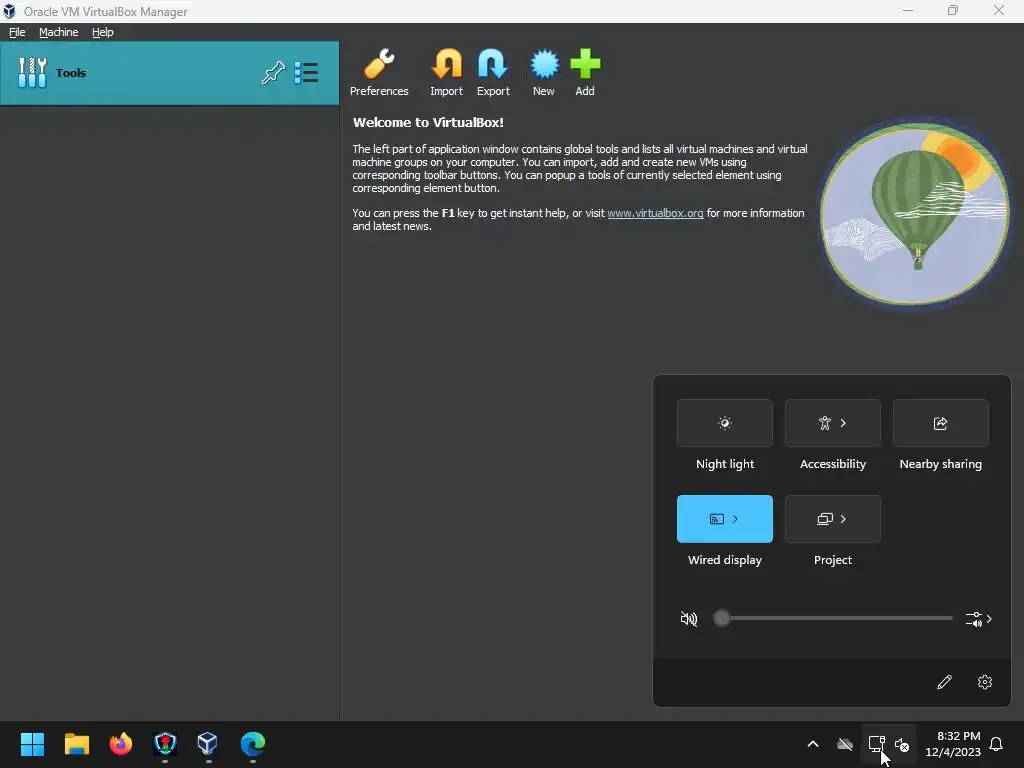Open File Explorer from taskbar

[x=76, y=744]
